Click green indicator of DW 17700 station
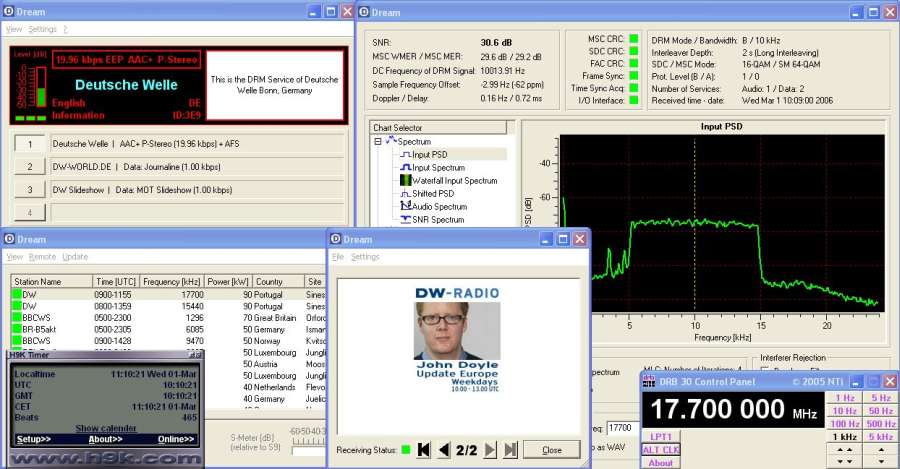 [17, 294]
